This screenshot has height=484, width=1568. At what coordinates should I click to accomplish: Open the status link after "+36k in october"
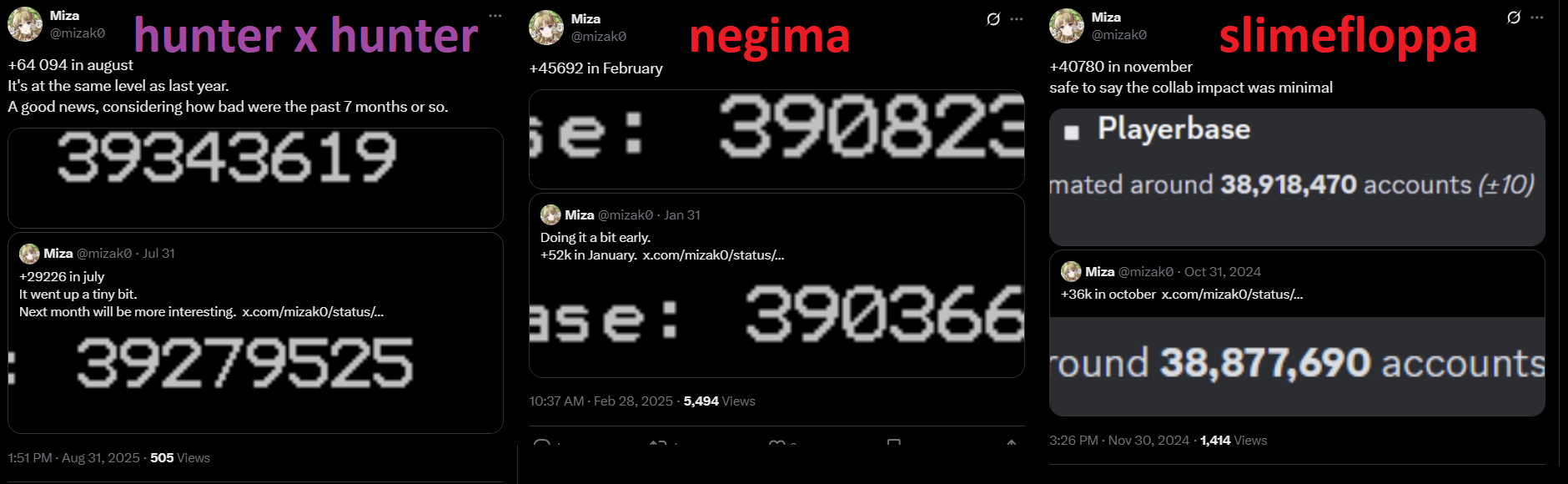click(1232, 295)
